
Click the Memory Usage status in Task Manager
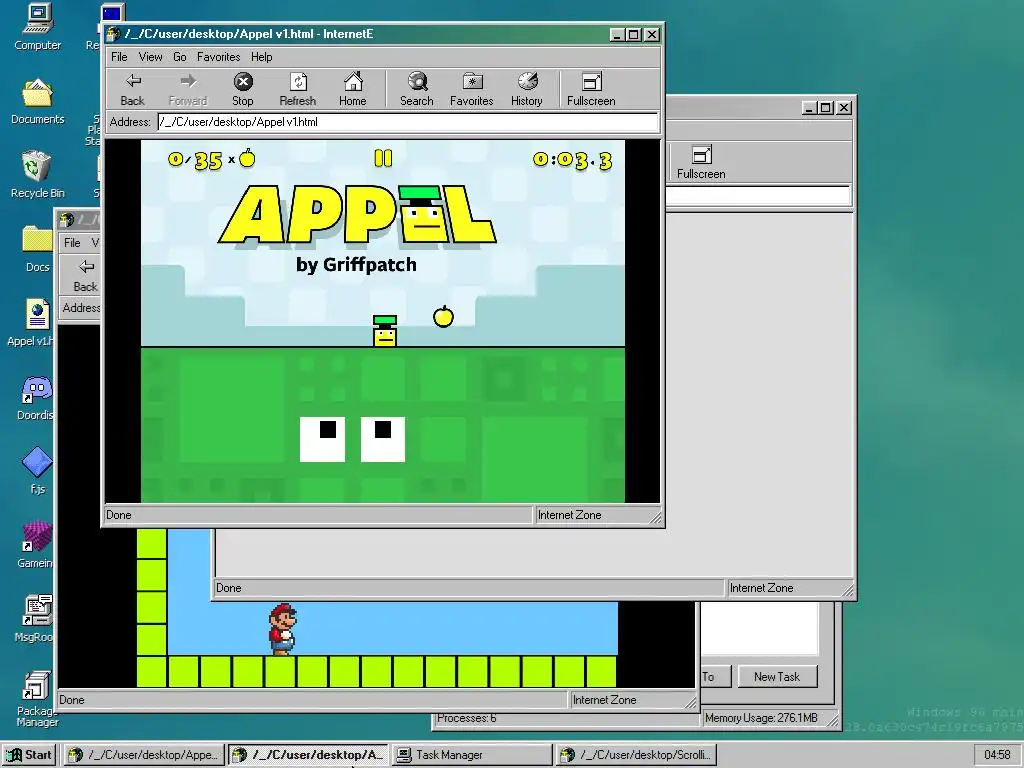tap(761, 718)
